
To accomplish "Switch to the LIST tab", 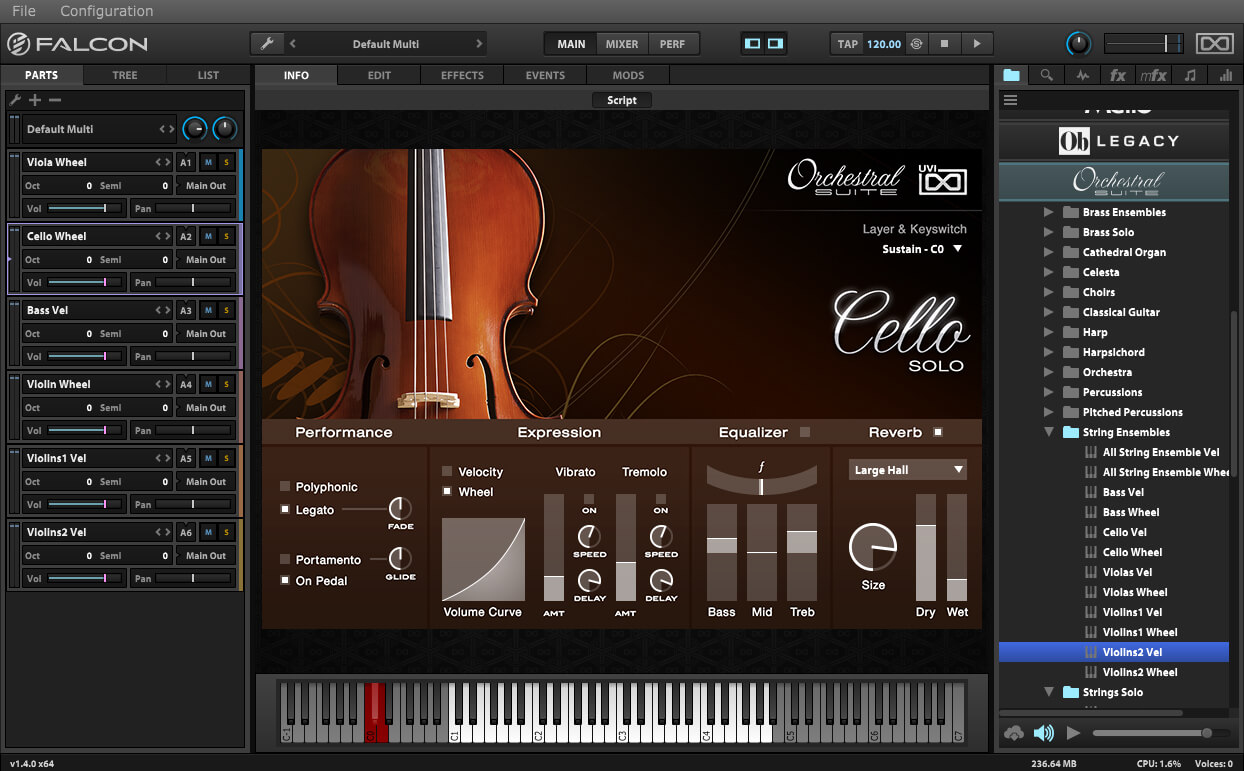I will coord(208,75).
